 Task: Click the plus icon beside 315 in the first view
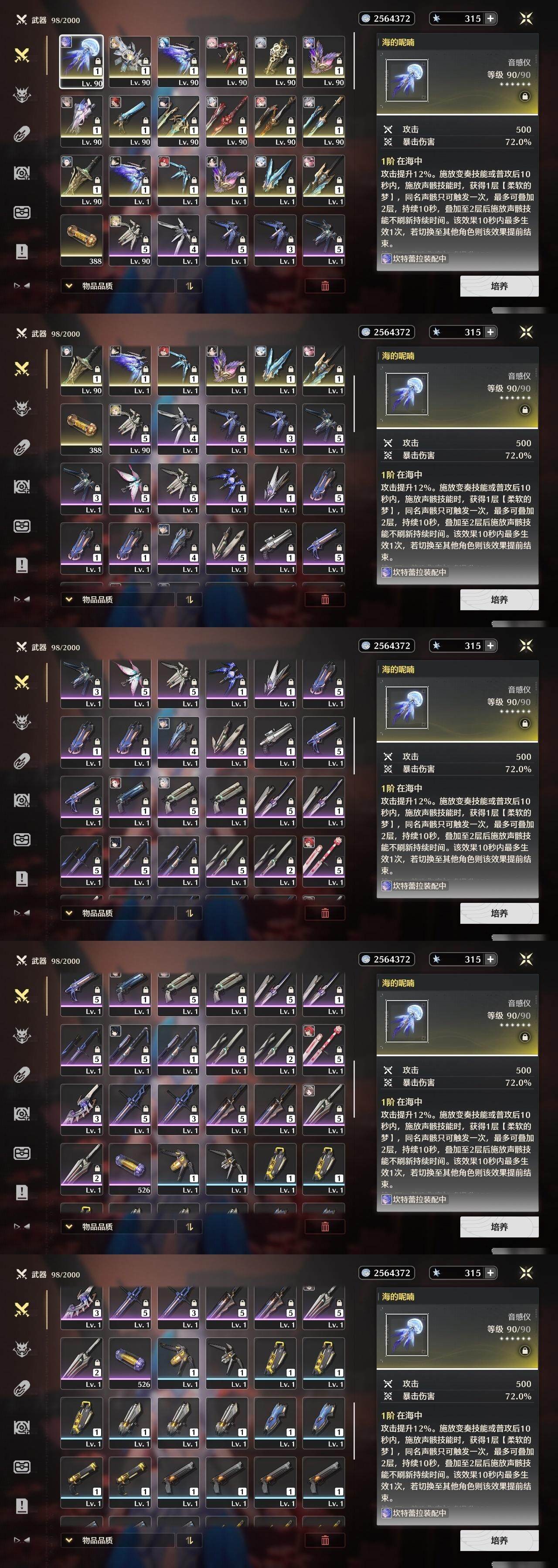coord(490,18)
